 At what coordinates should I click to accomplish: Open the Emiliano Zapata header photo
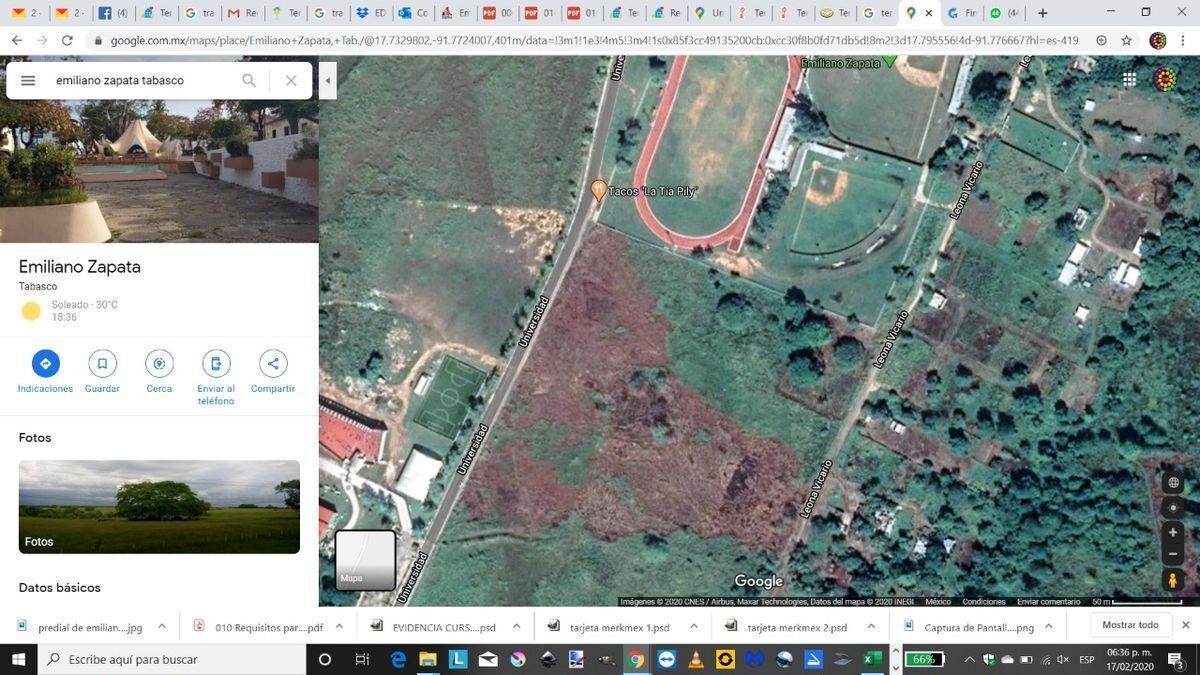[159, 171]
